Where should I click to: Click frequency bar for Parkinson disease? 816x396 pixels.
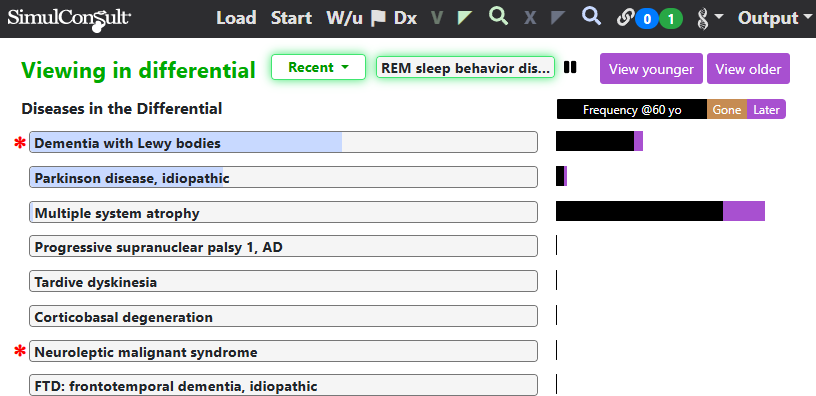click(562, 176)
